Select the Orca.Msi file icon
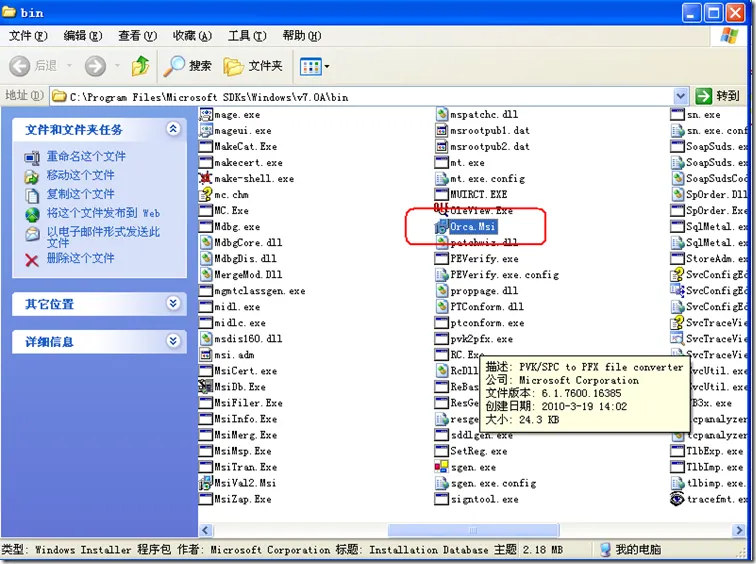 click(x=442, y=227)
